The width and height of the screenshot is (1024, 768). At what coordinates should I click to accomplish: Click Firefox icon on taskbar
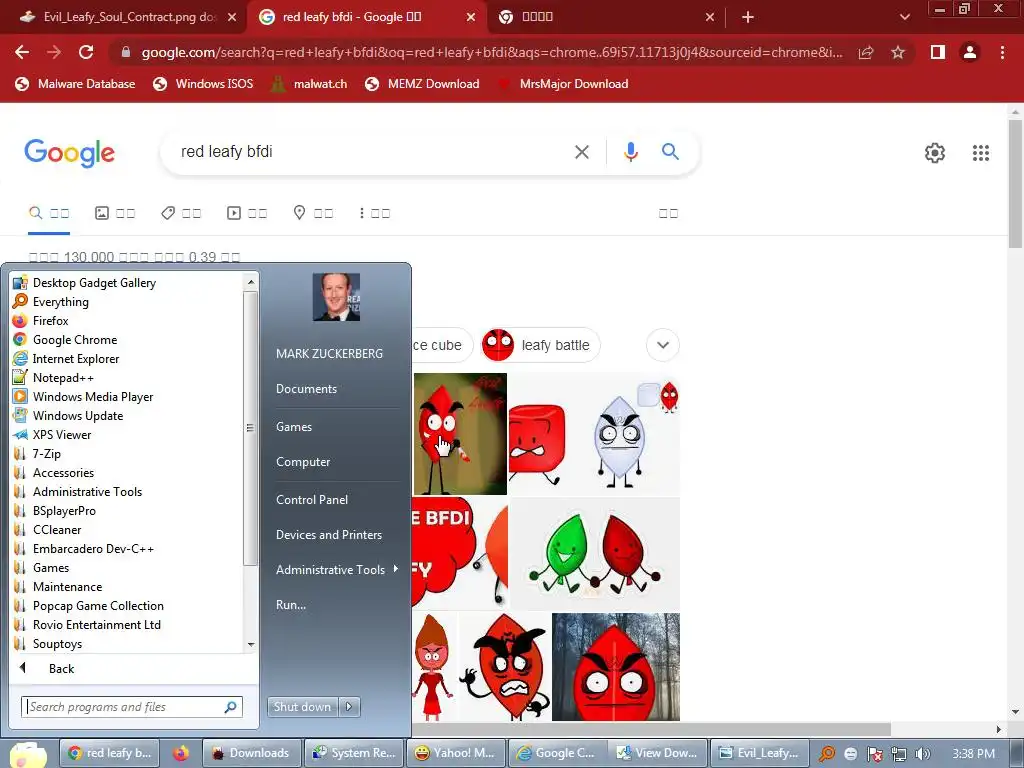[x=181, y=753]
